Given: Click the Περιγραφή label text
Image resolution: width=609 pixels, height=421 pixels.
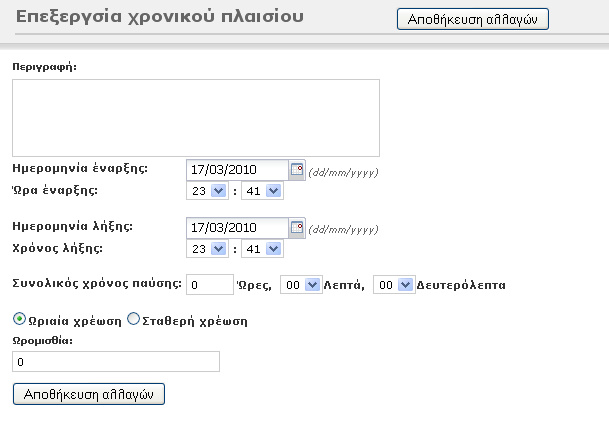Looking at the screenshot, I should pos(44,66).
